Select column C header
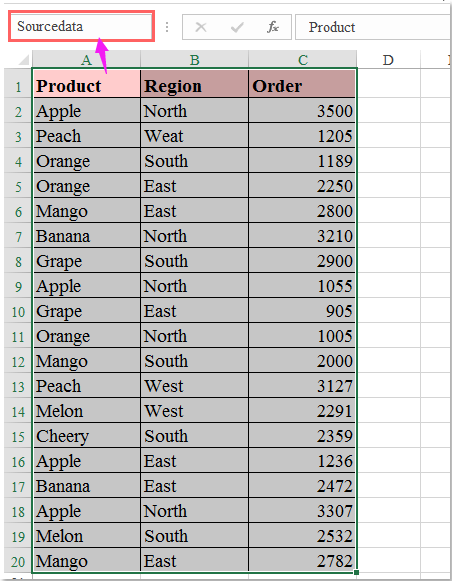 tap(303, 60)
